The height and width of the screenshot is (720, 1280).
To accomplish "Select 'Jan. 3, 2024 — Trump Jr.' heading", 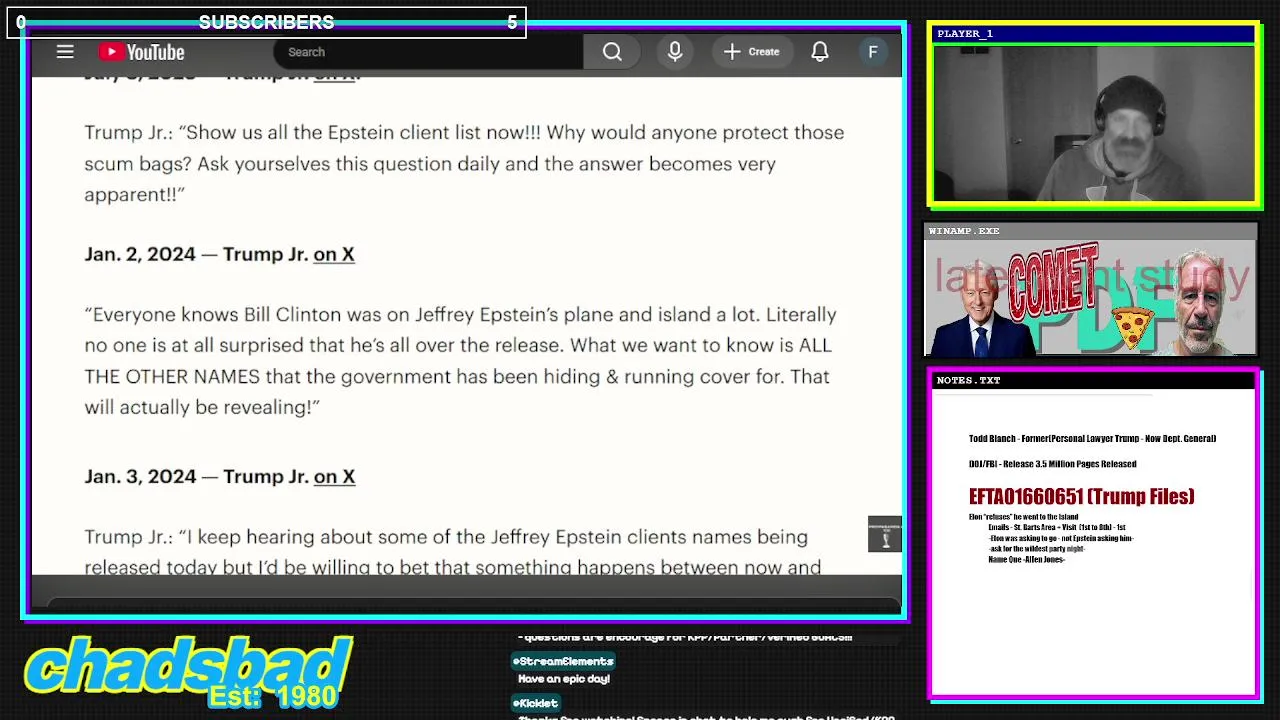I will (196, 476).
